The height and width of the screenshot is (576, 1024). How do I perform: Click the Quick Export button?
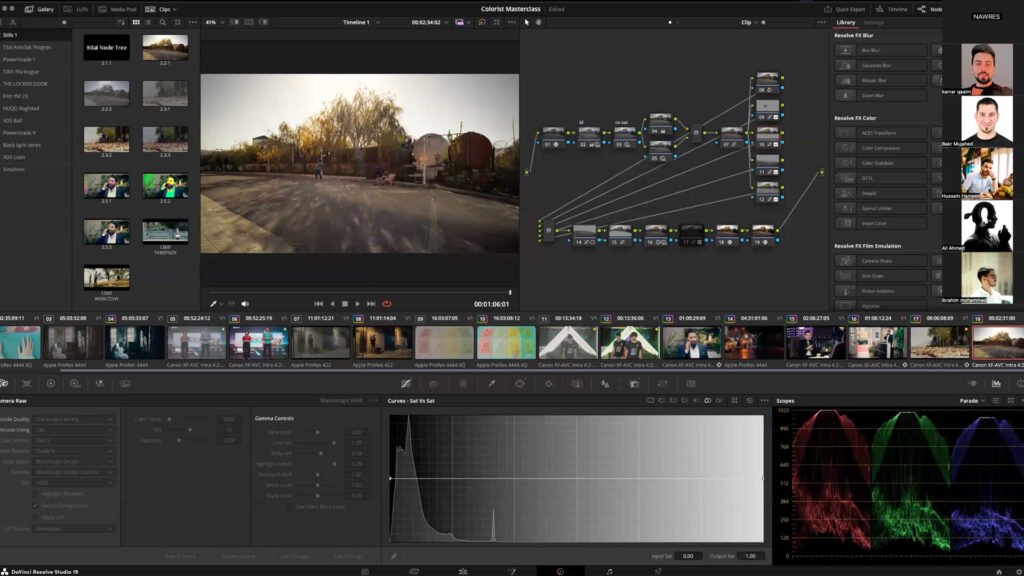coord(844,9)
